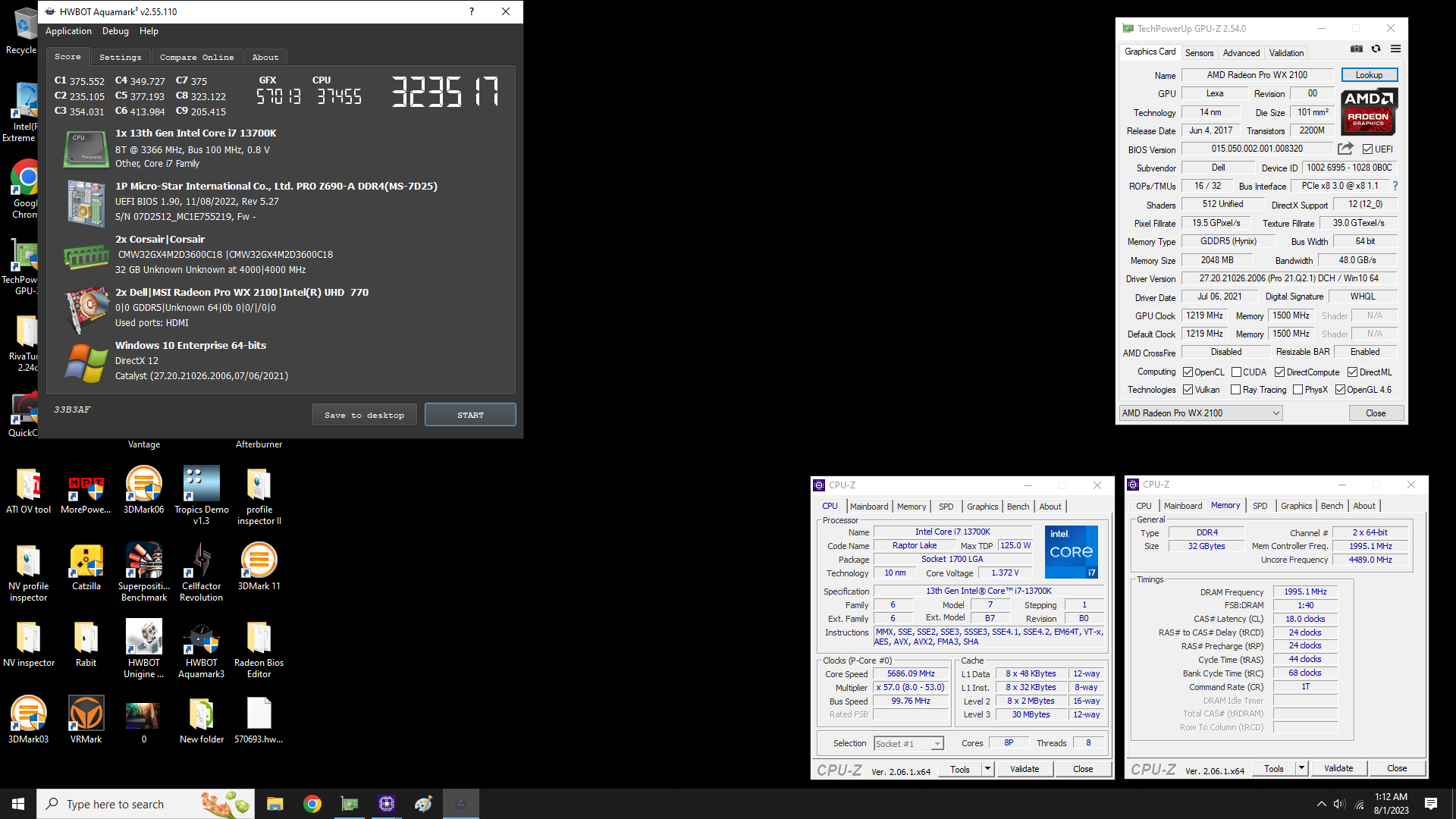The width and height of the screenshot is (1456, 819).
Task: Open the Cellfactor Revolution icon
Action: [x=201, y=572]
